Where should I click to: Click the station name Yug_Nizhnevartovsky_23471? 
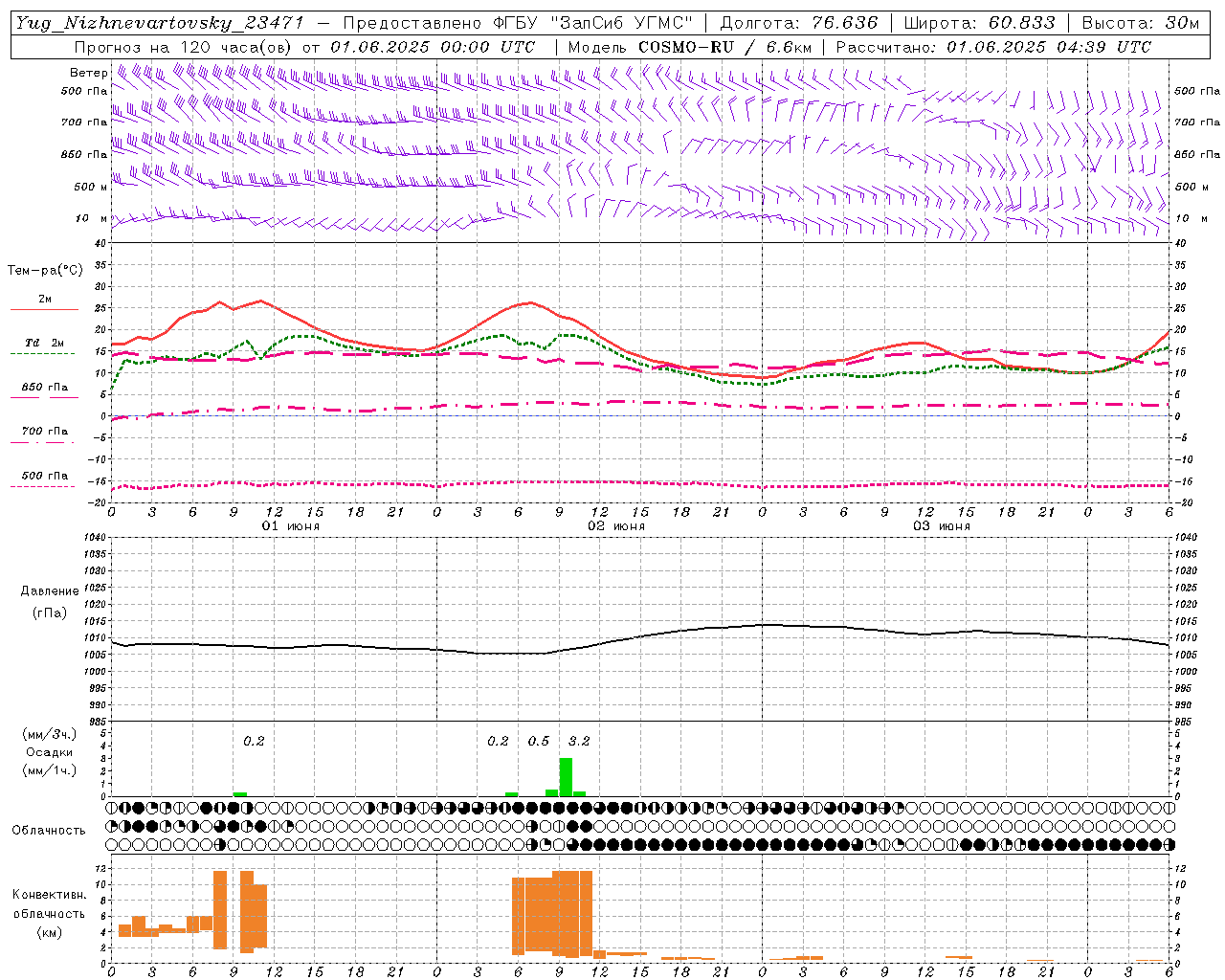[x=160, y=23]
